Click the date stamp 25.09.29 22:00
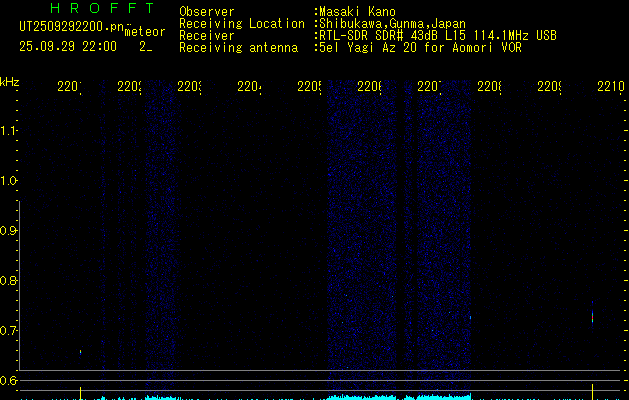This screenshot has width=629, height=400. 68,47
